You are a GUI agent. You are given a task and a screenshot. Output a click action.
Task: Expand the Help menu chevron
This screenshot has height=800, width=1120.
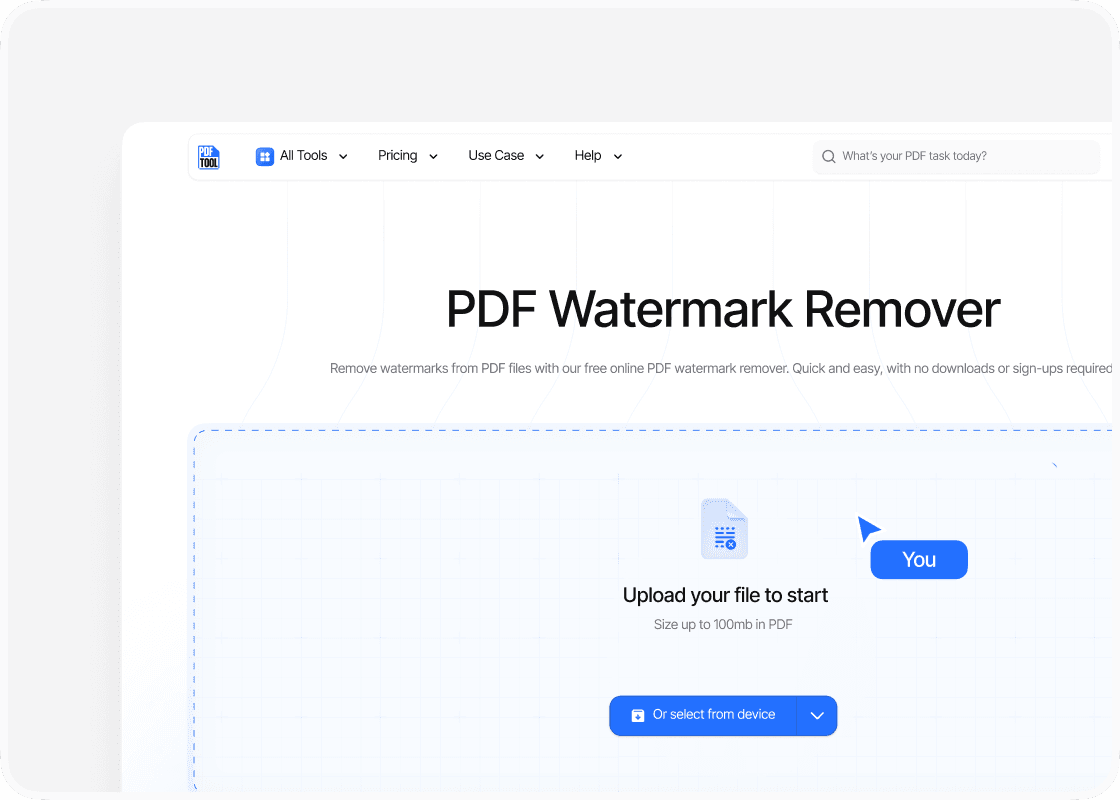click(x=617, y=157)
